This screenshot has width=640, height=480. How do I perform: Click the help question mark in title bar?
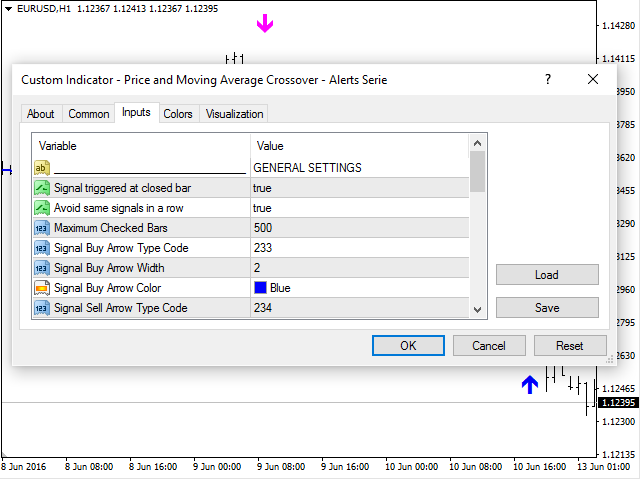pos(547,80)
